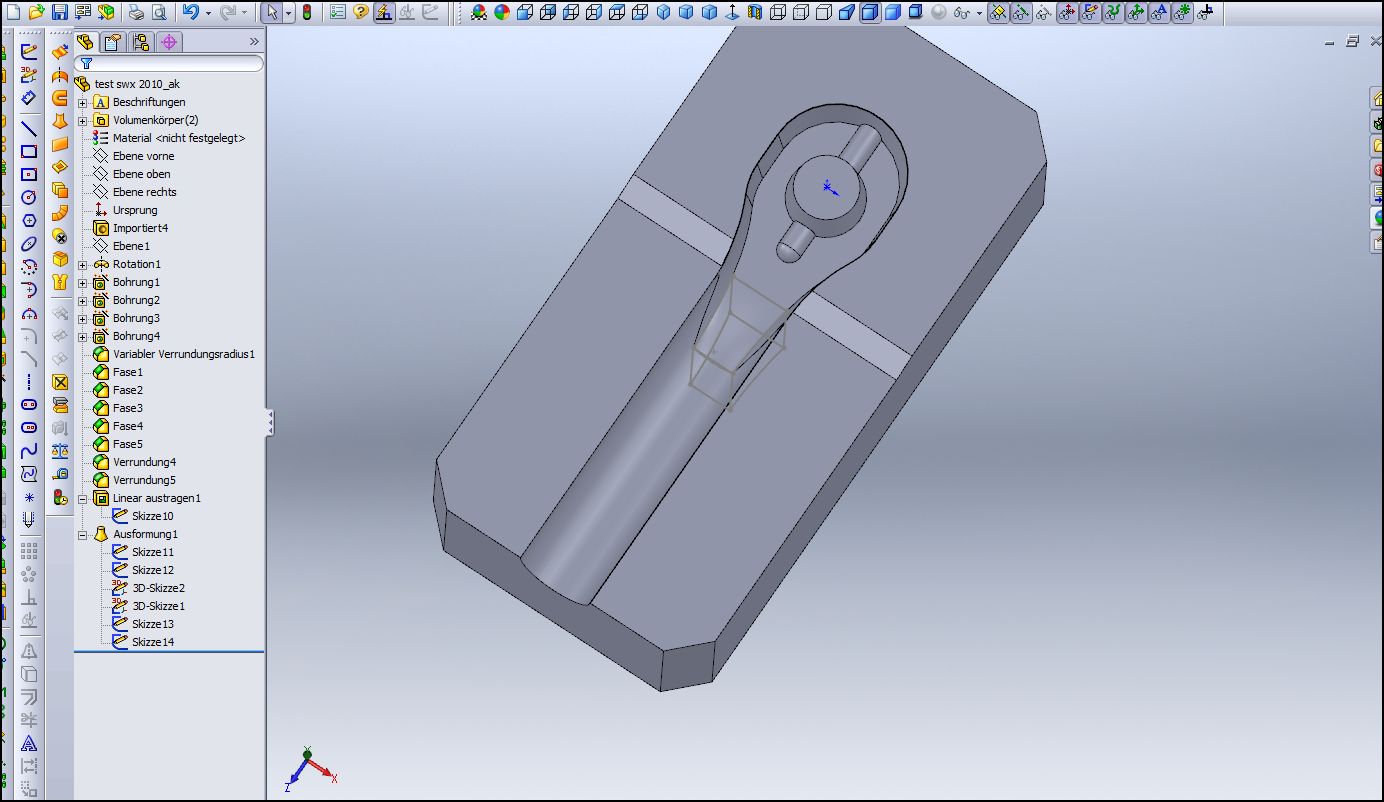Select the Importiert4 feature
This screenshot has width=1384, height=802.
point(140,228)
